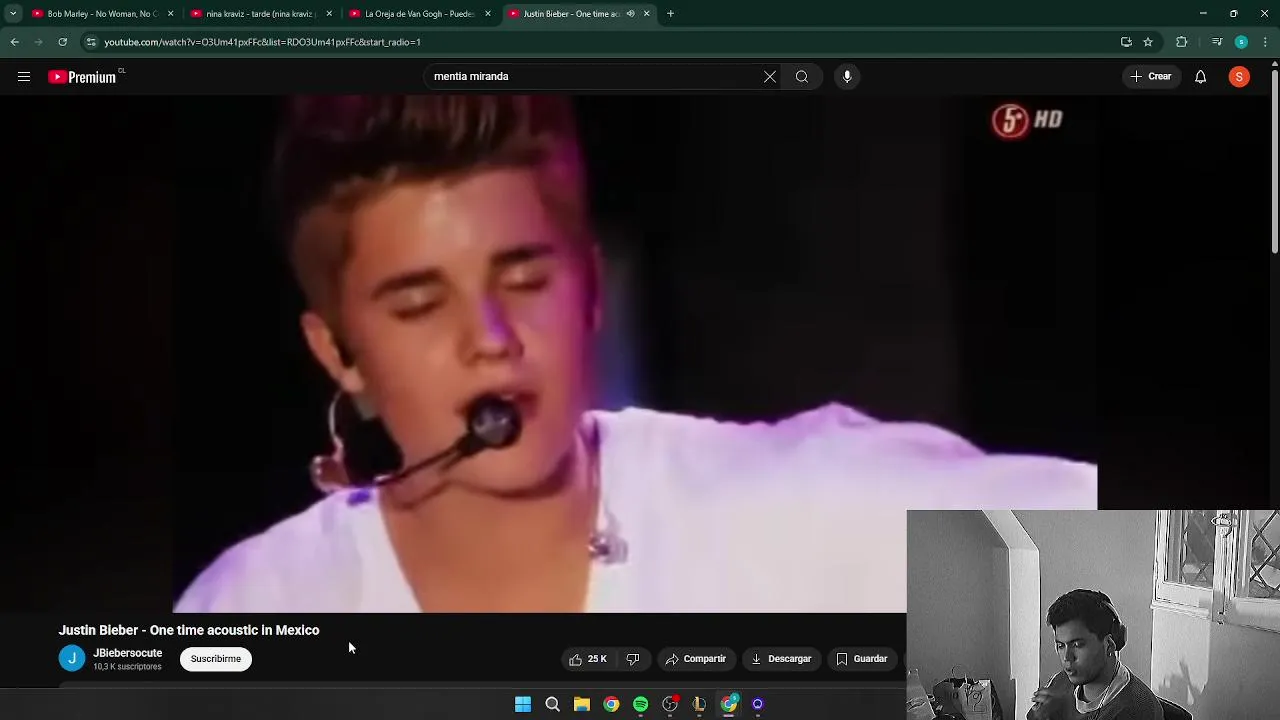This screenshot has height=720, width=1280.
Task: Click the page vertical scrollbar
Action: click(1275, 160)
